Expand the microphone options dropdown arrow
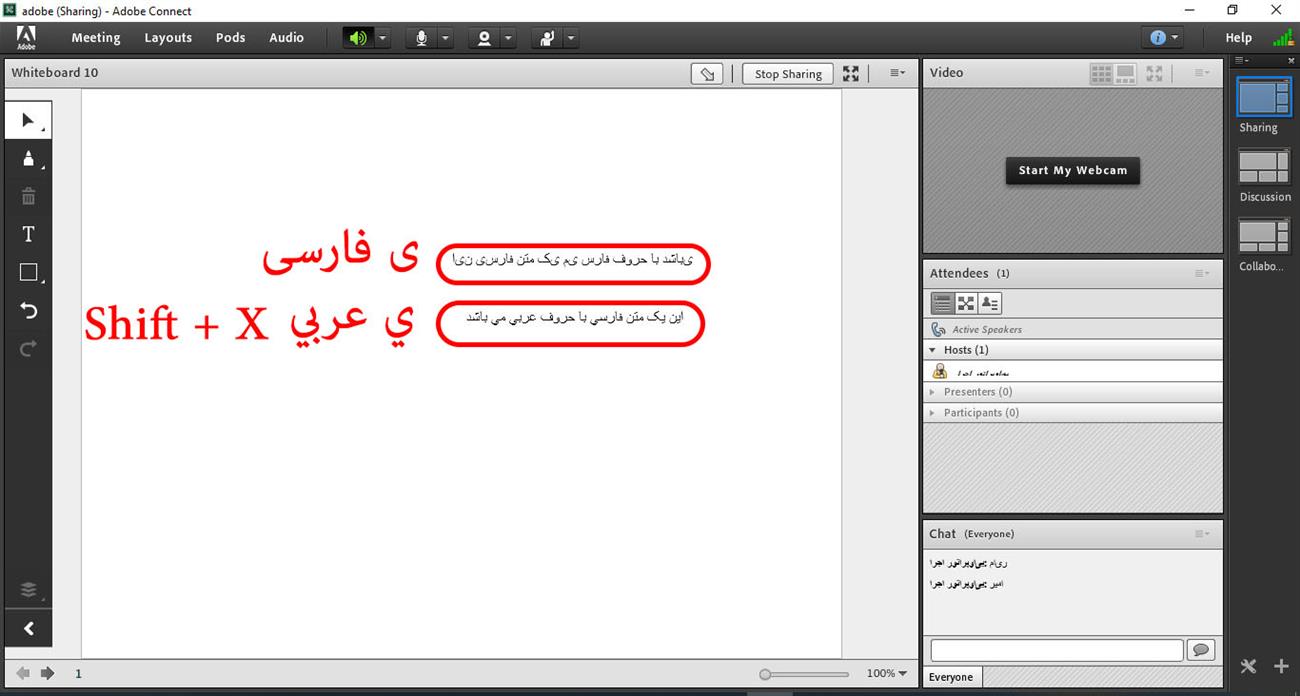 point(446,38)
